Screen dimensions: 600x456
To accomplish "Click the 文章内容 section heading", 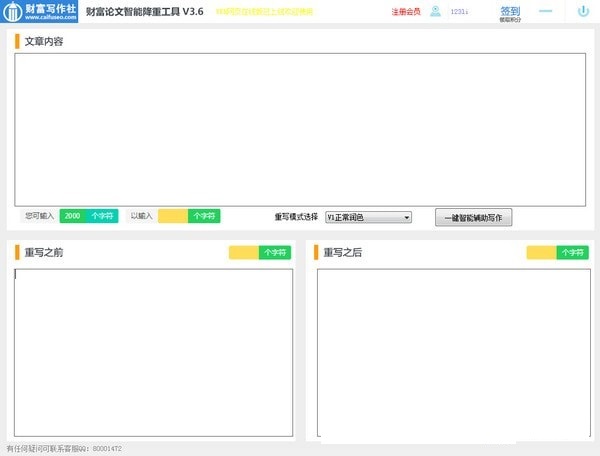I will pyautogui.click(x=44, y=41).
